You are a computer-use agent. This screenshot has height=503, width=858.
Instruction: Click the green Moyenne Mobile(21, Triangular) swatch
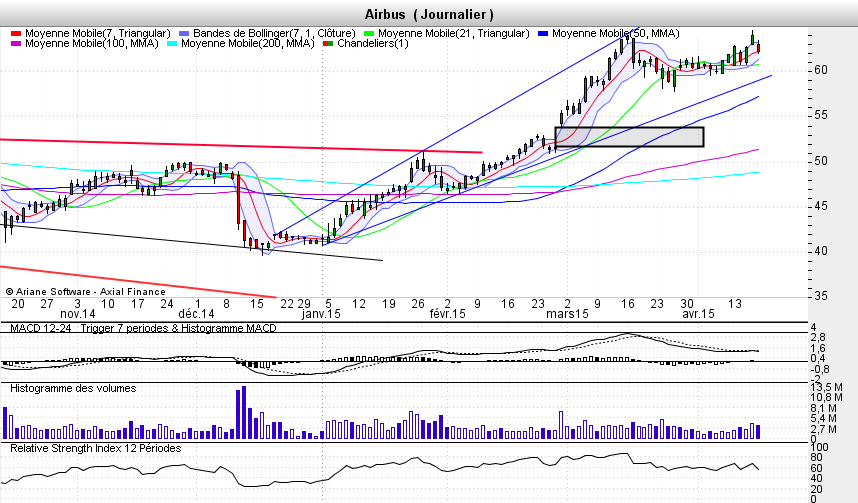point(369,34)
